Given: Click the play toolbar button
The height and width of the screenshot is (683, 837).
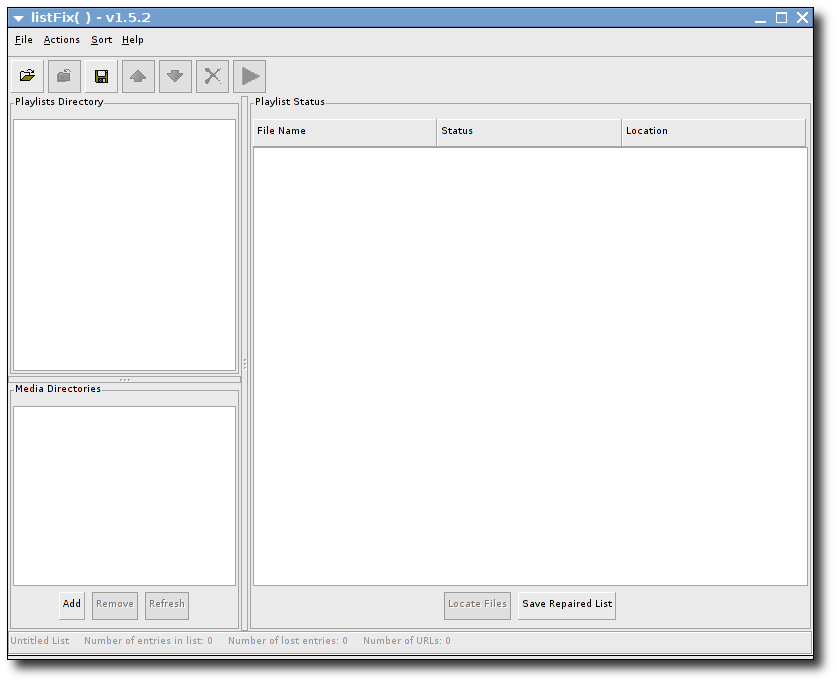Looking at the screenshot, I should [249, 76].
